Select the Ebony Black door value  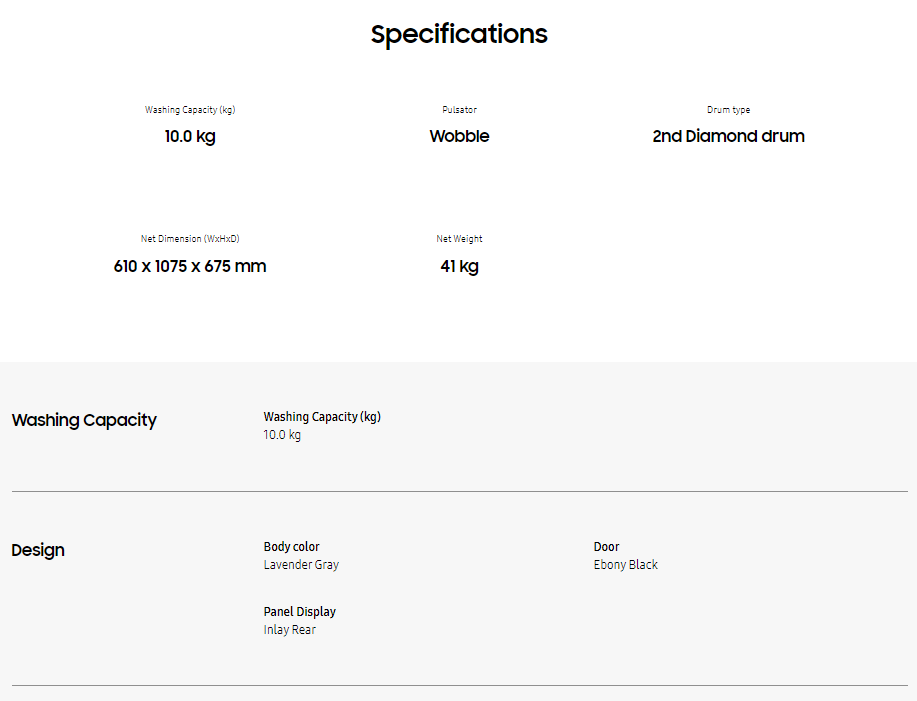pyautogui.click(x=625, y=565)
